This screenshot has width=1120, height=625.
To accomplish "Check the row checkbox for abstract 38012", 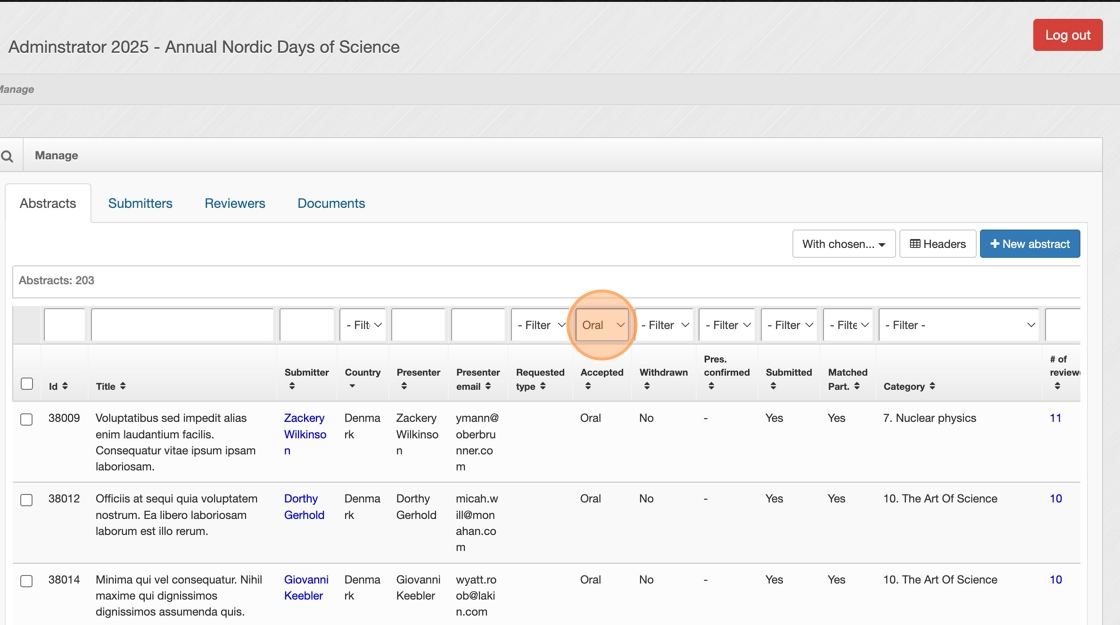I will click(27, 500).
